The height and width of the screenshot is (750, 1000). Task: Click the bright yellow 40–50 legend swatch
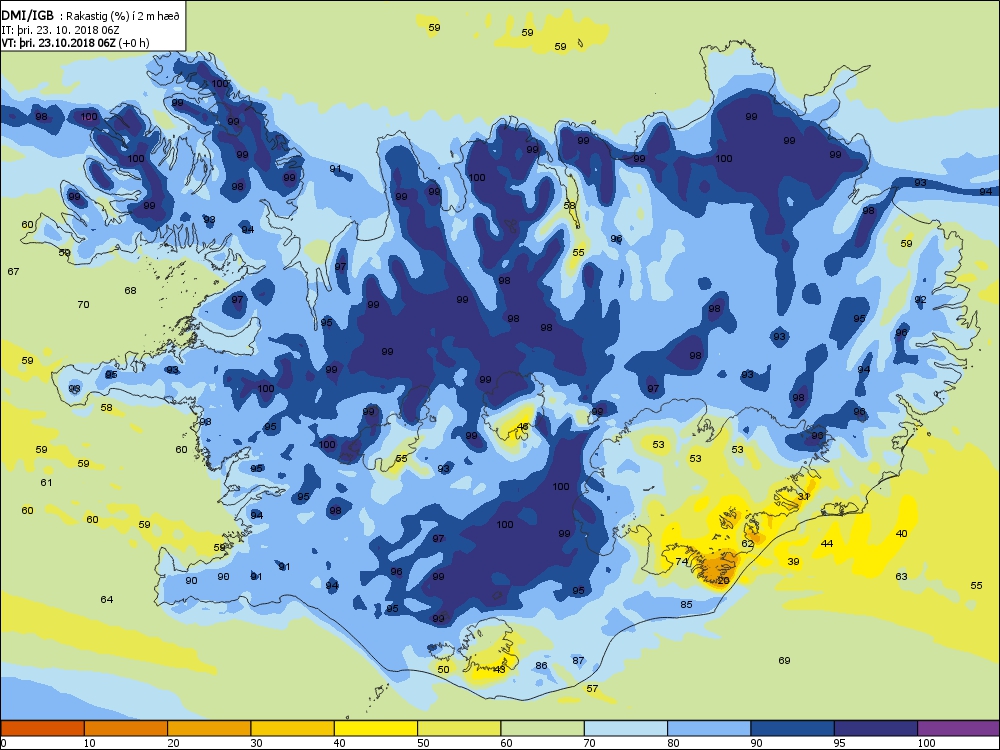376,728
